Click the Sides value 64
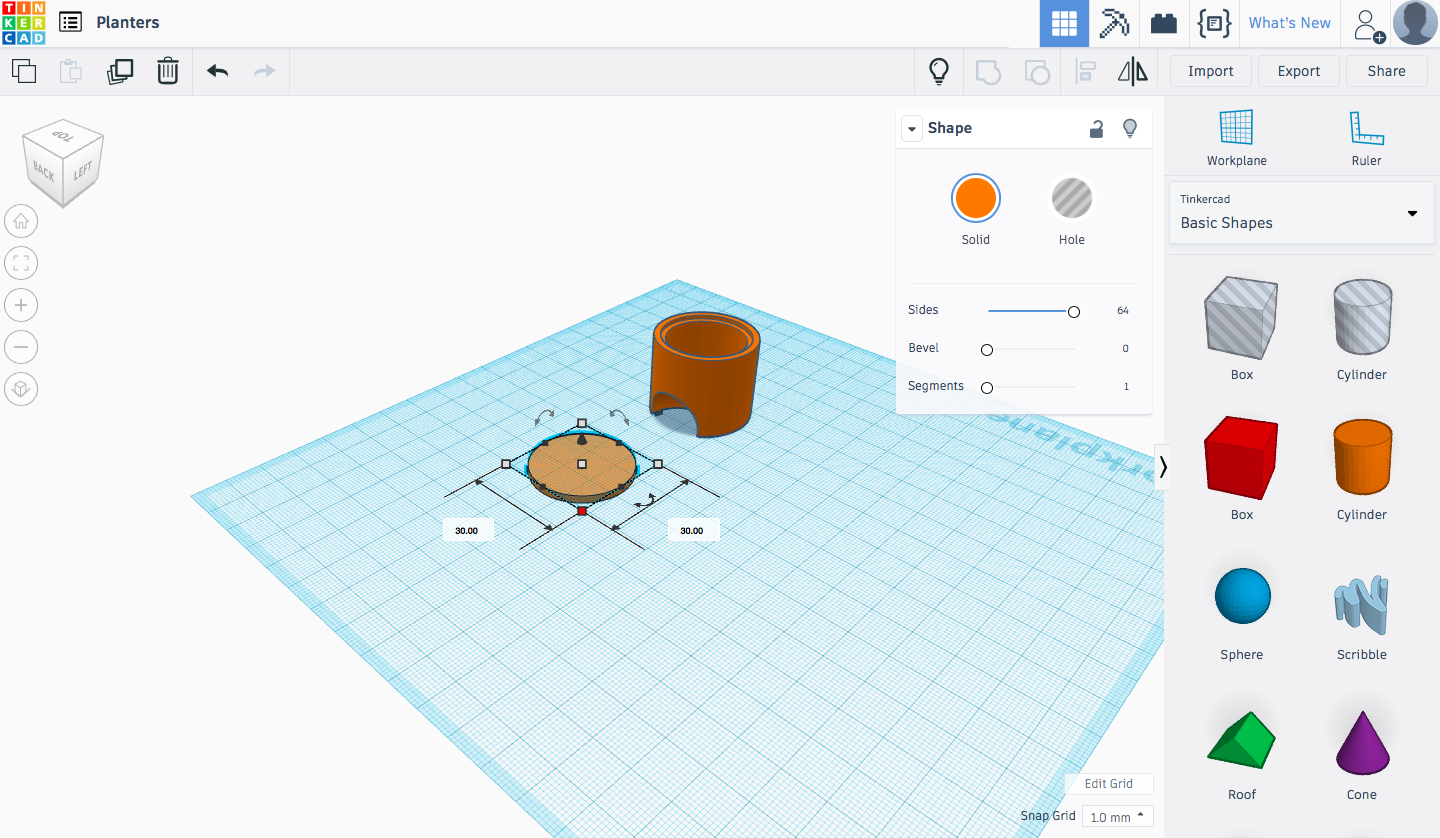The height and width of the screenshot is (838, 1440). (1123, 311)
